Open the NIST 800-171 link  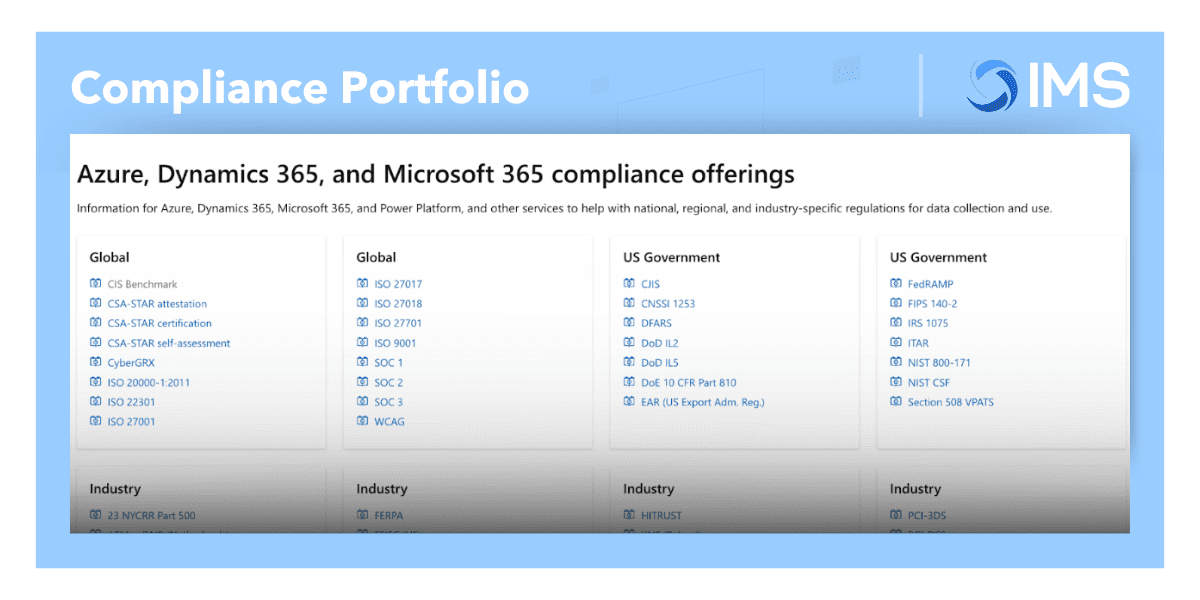[939, 363]
